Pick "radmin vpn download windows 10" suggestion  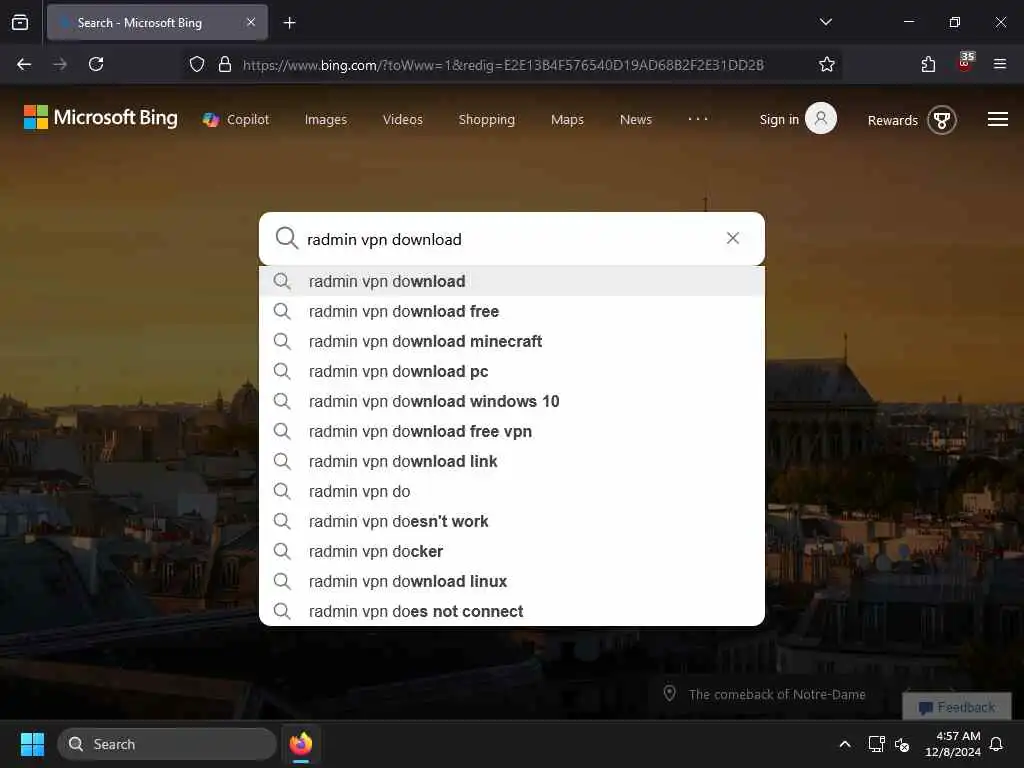point(511,402)
